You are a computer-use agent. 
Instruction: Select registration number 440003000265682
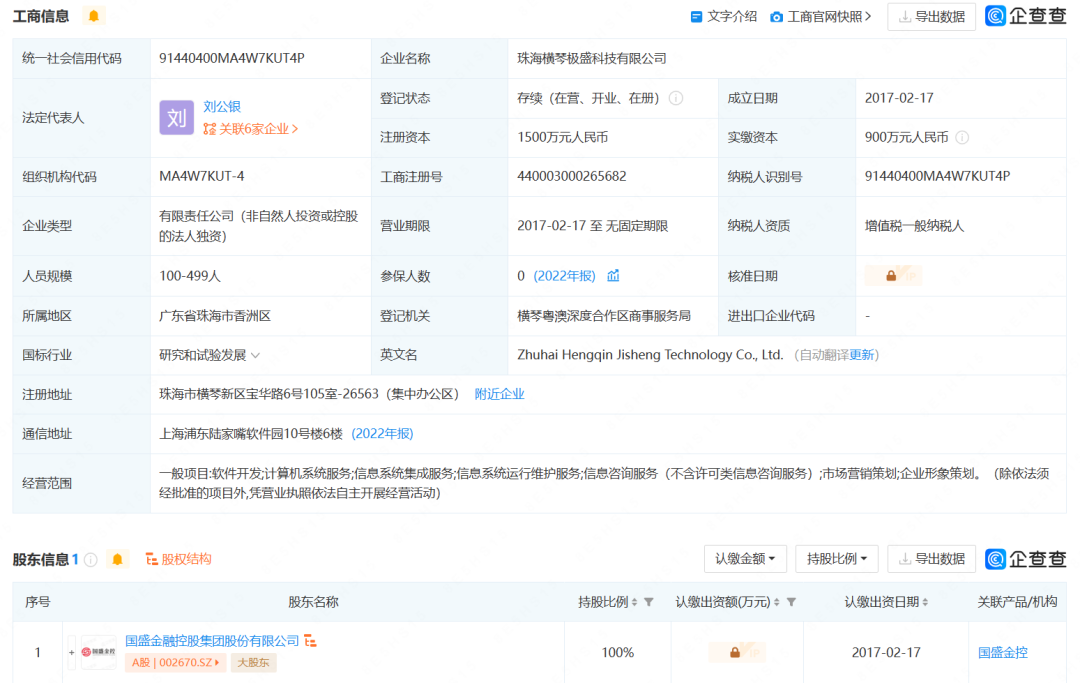tap(572, 177)
